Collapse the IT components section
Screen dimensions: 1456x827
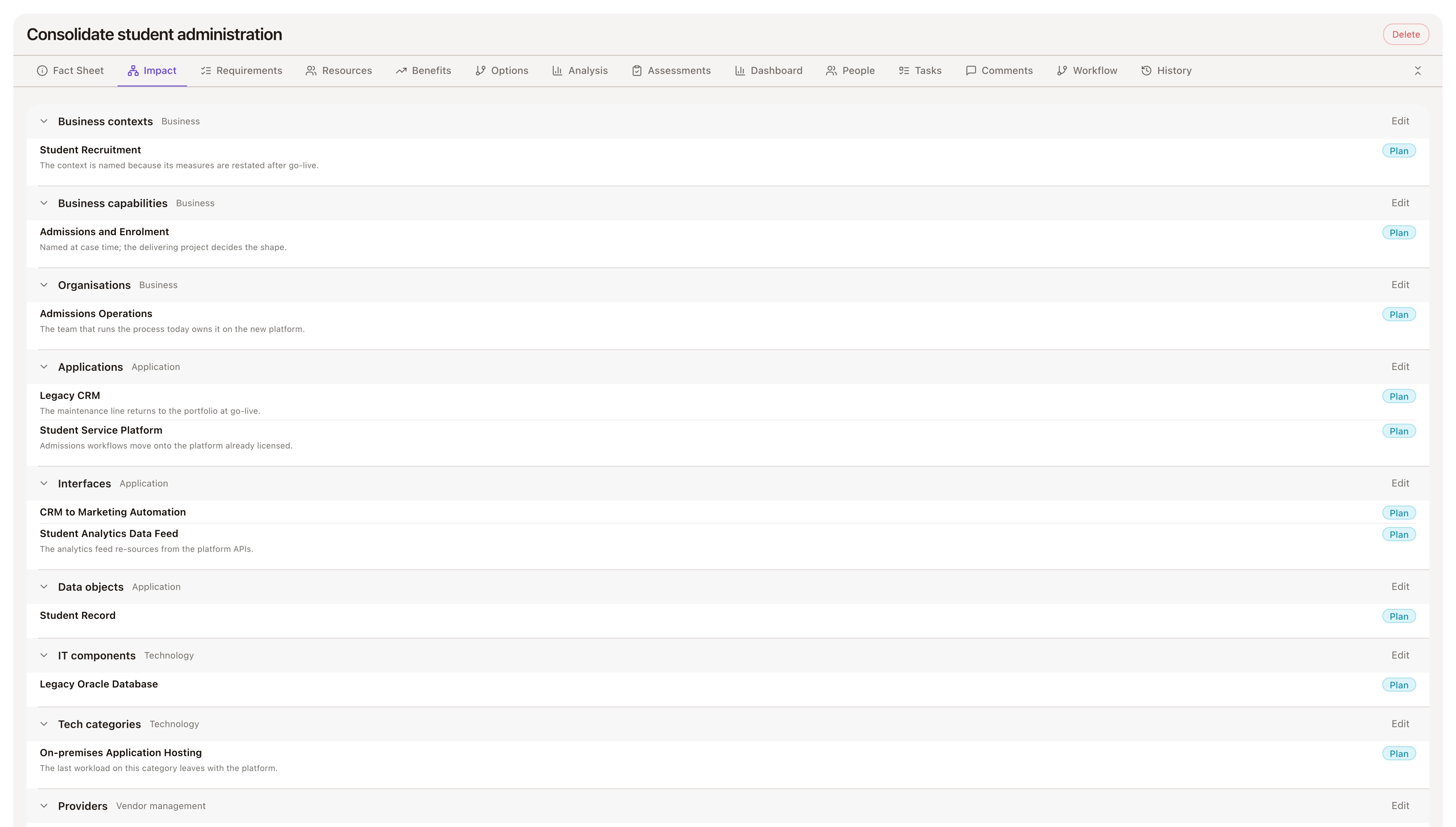tap(44, 655)
